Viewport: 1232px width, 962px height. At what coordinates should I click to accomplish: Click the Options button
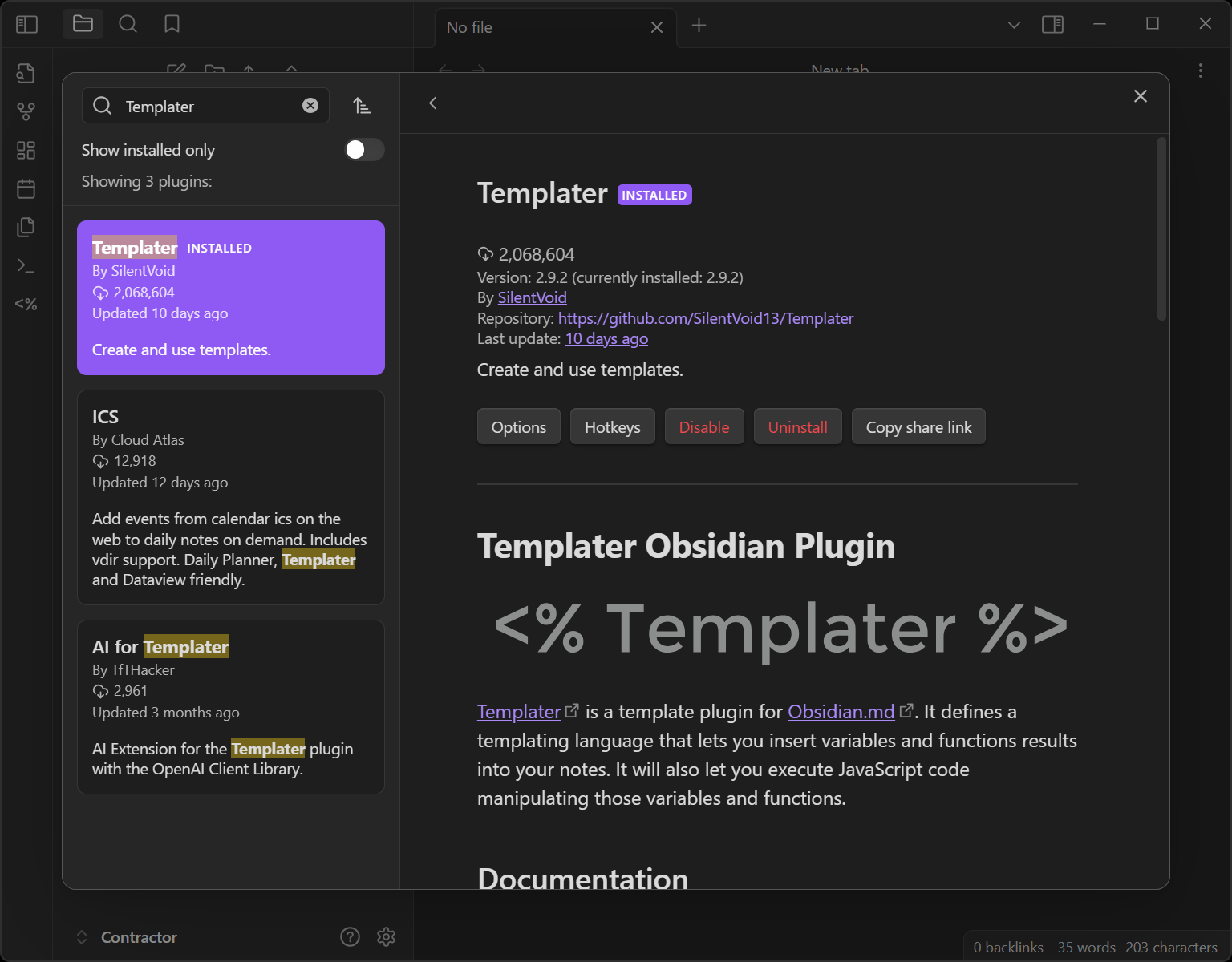pyautogui.click(x=519, y=426)
